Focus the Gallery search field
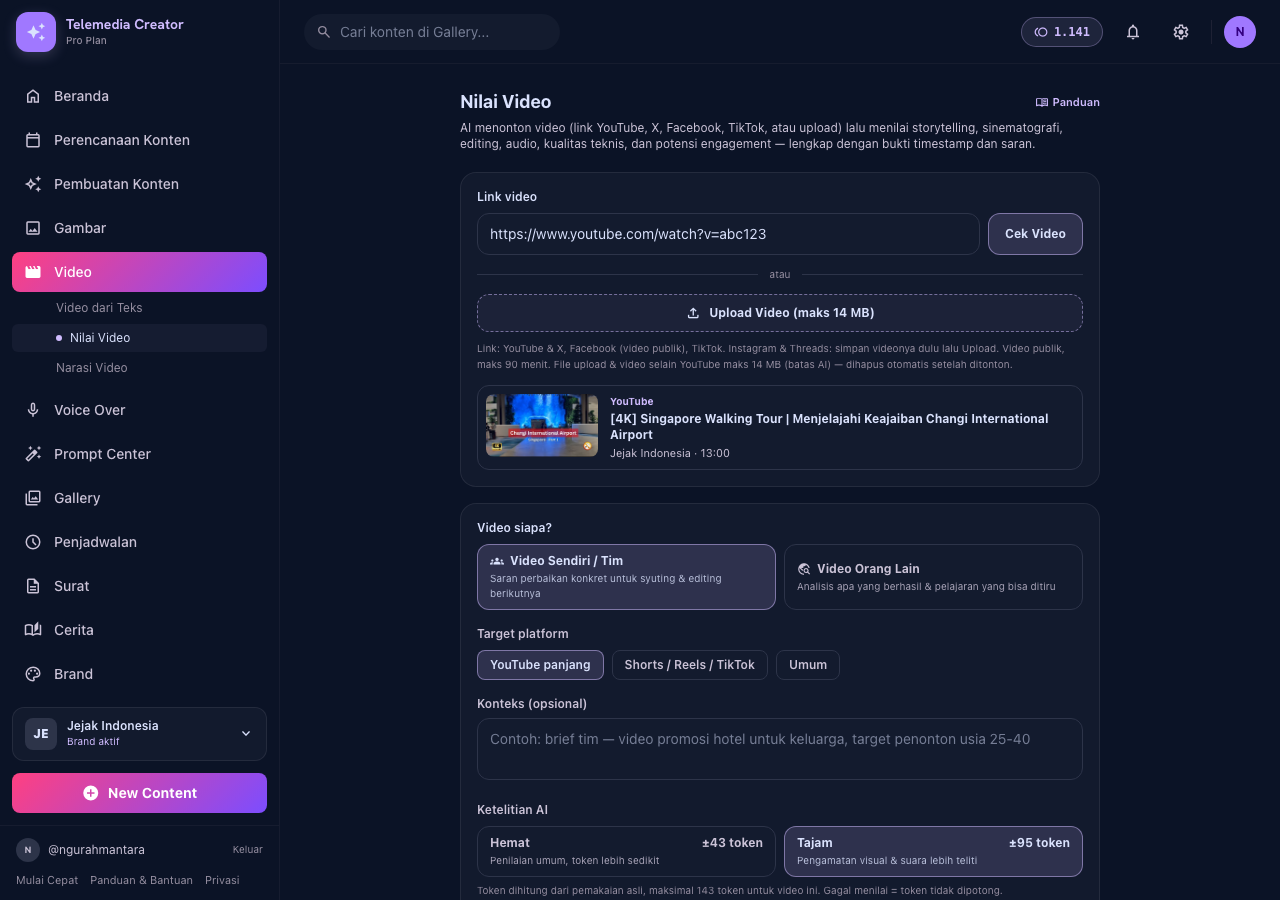The image size is (1280, 900). [432, 32]
